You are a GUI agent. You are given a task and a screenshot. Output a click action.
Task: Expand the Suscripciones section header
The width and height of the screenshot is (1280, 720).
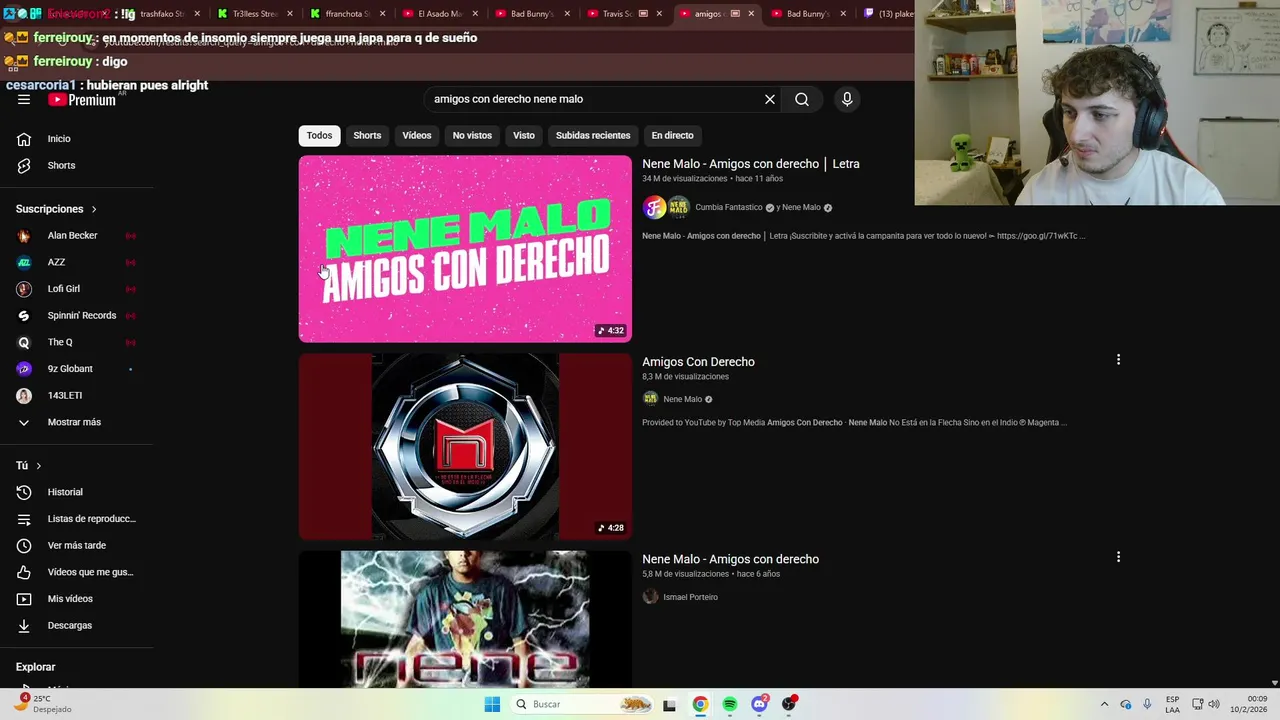coord(56,209)
